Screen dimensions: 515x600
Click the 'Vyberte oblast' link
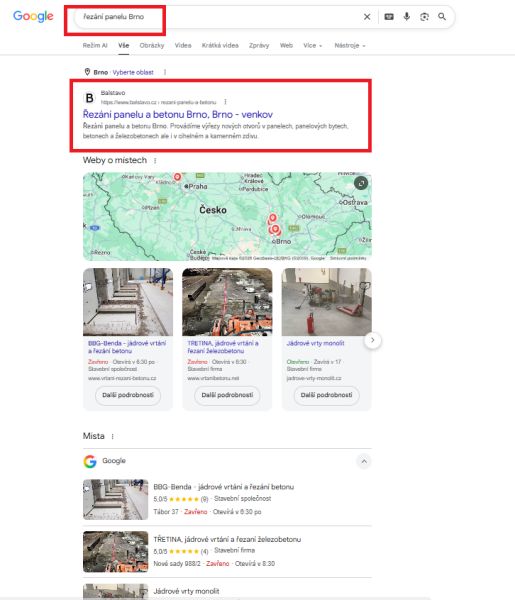[x=133, y=72]
